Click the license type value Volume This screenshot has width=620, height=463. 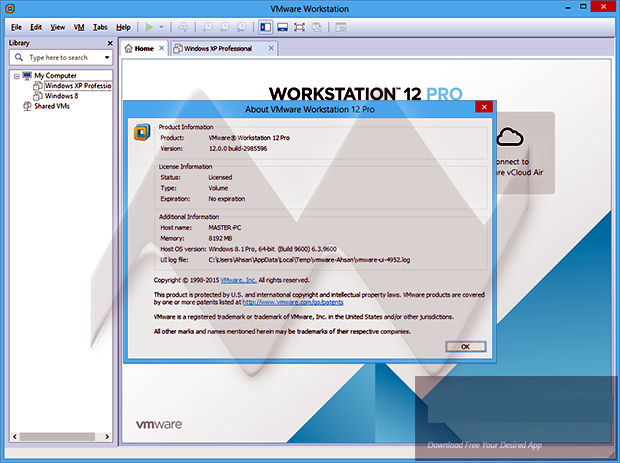click(x=218, y=188)
